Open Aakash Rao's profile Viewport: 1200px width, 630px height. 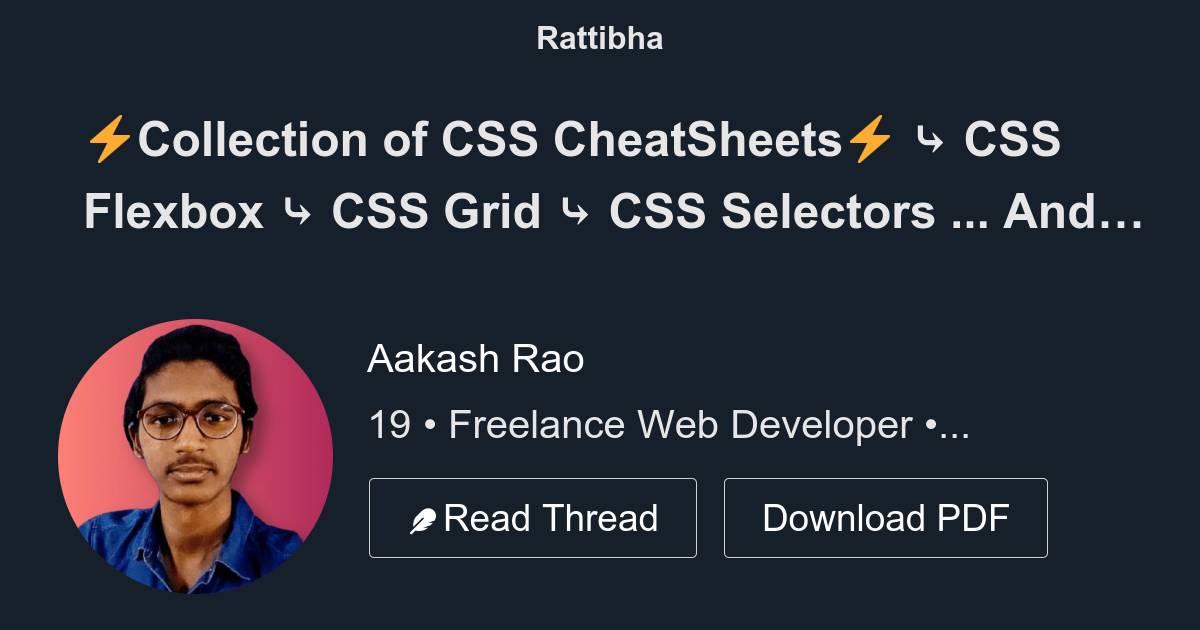(477, 358)
